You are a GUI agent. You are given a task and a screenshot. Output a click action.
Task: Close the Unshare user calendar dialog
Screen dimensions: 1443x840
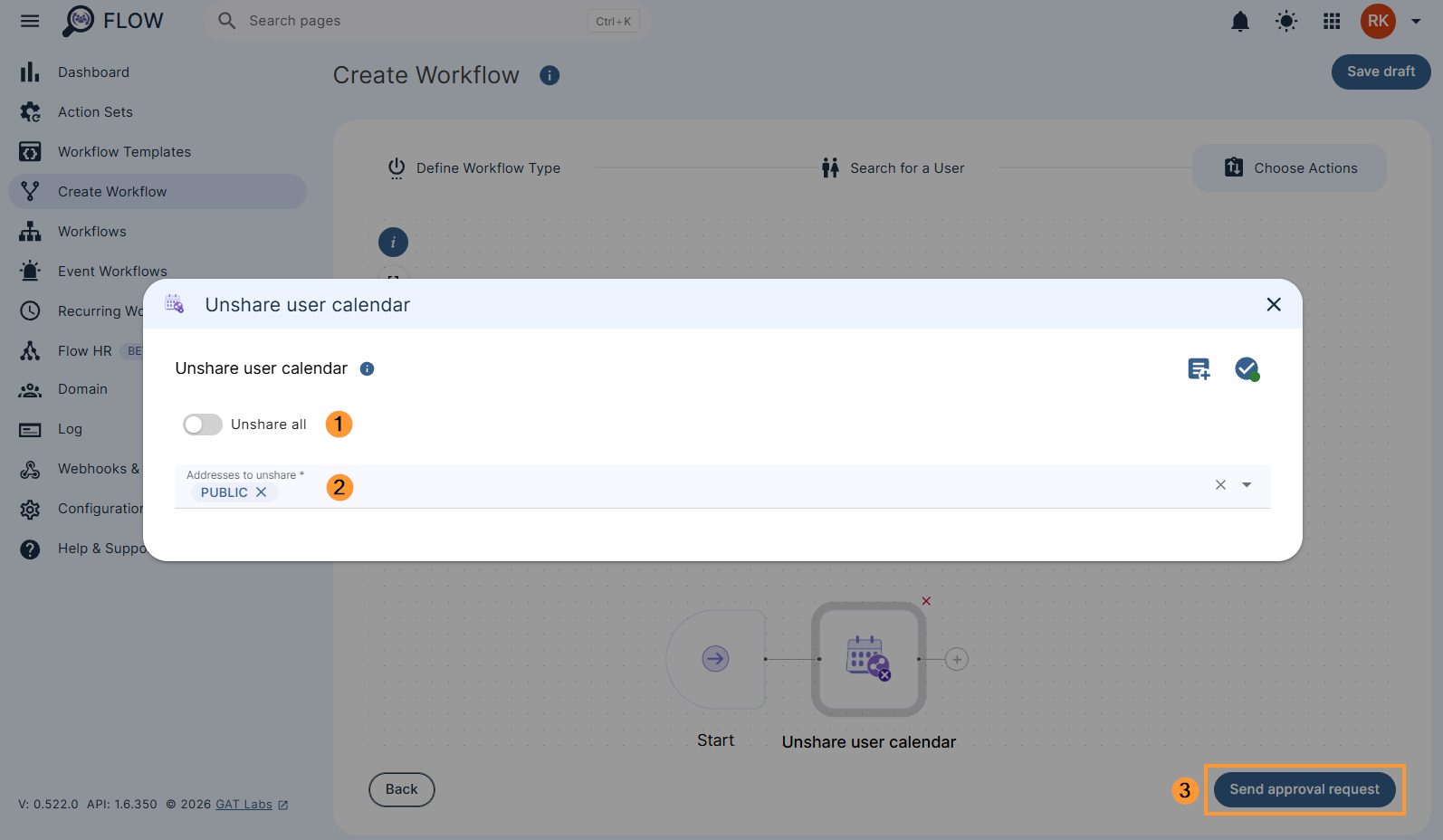(x=1274, y=304)
